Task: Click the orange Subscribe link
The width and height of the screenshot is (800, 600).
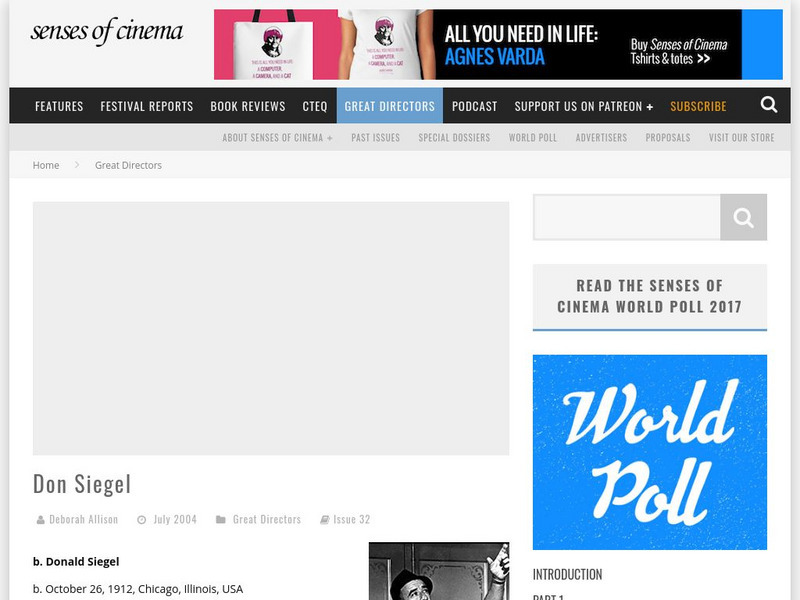Action: [698, 106]
